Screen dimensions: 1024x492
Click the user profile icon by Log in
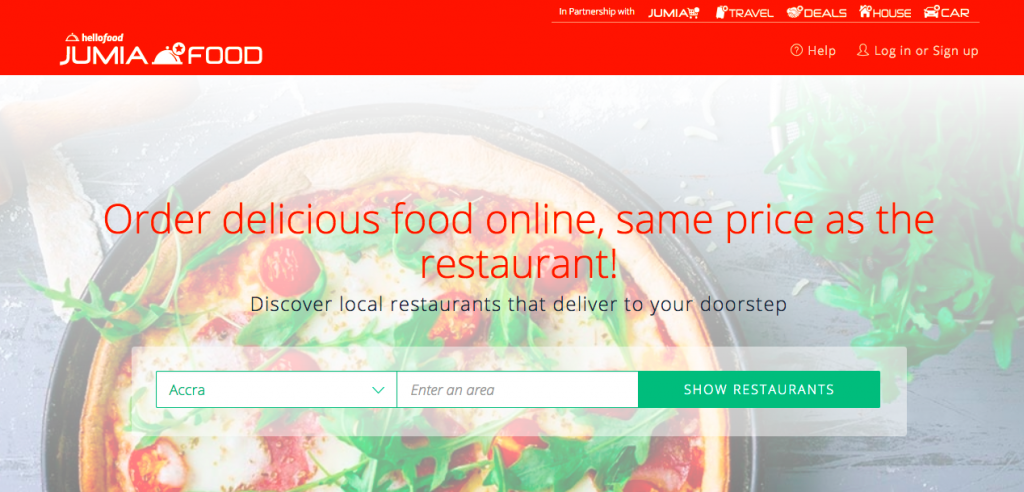(x=863, y=50)
